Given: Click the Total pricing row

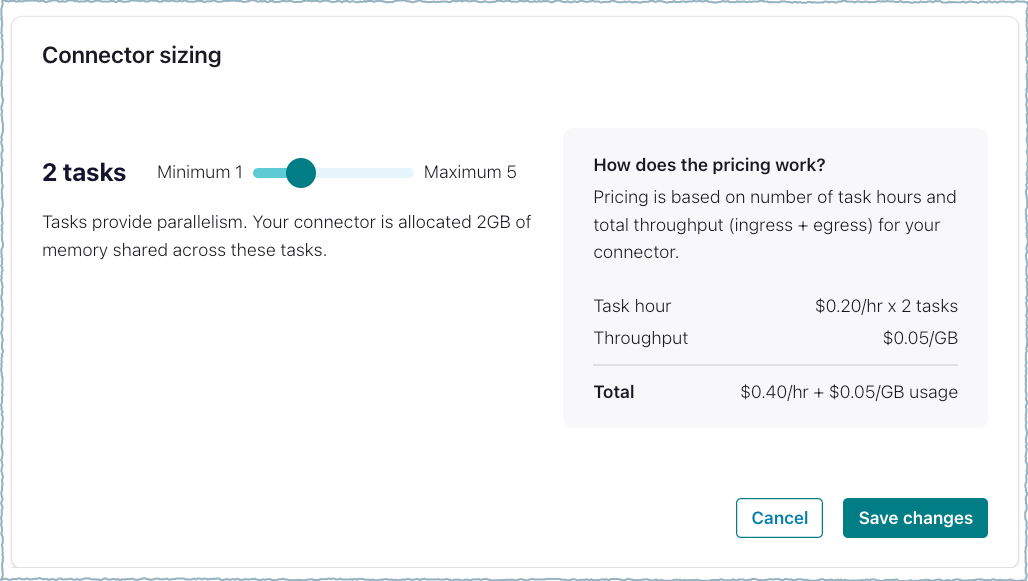Looking at the screenshot, I should pos(613,392).
